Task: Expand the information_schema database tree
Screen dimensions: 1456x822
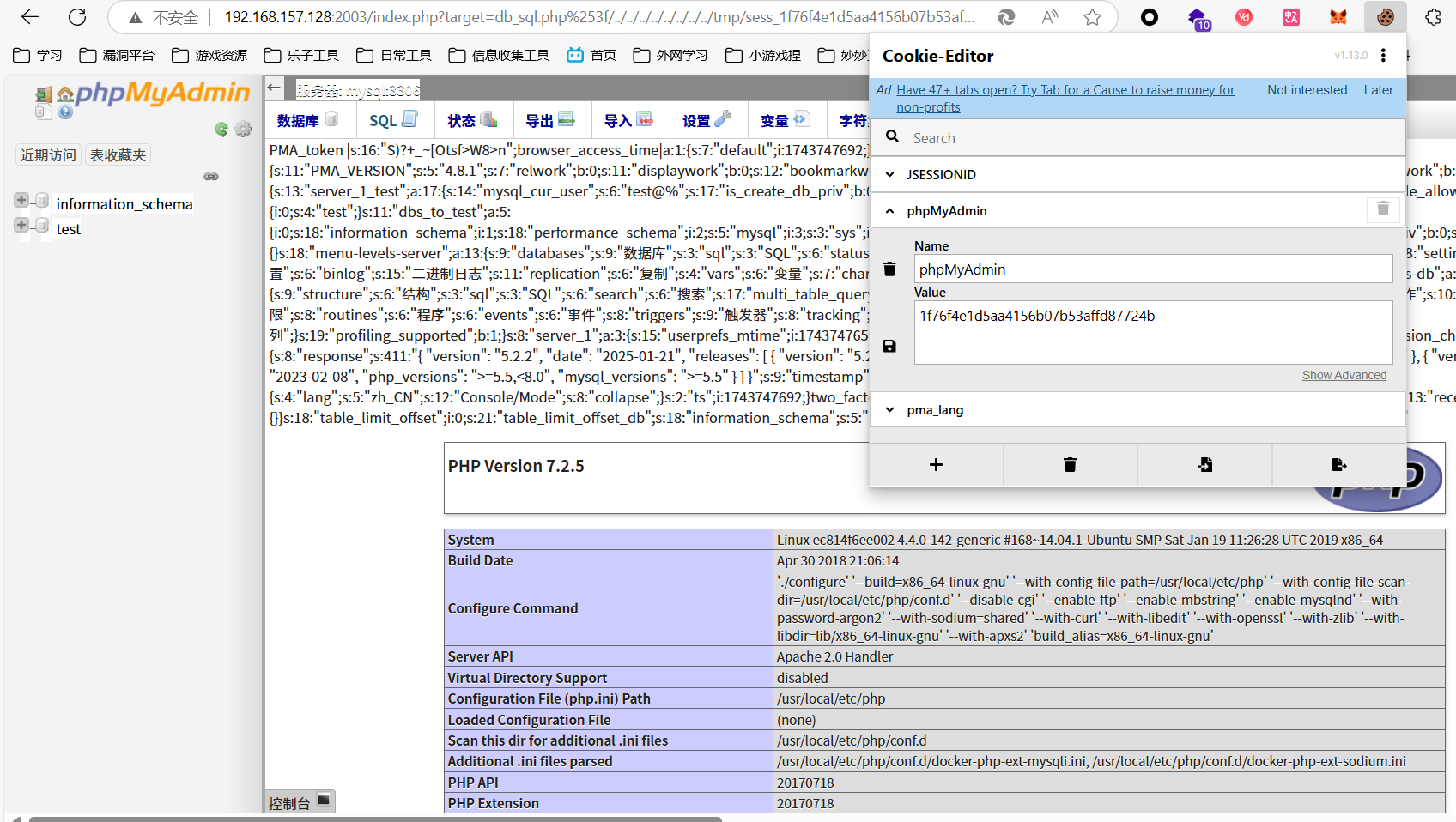Action: 21,200
